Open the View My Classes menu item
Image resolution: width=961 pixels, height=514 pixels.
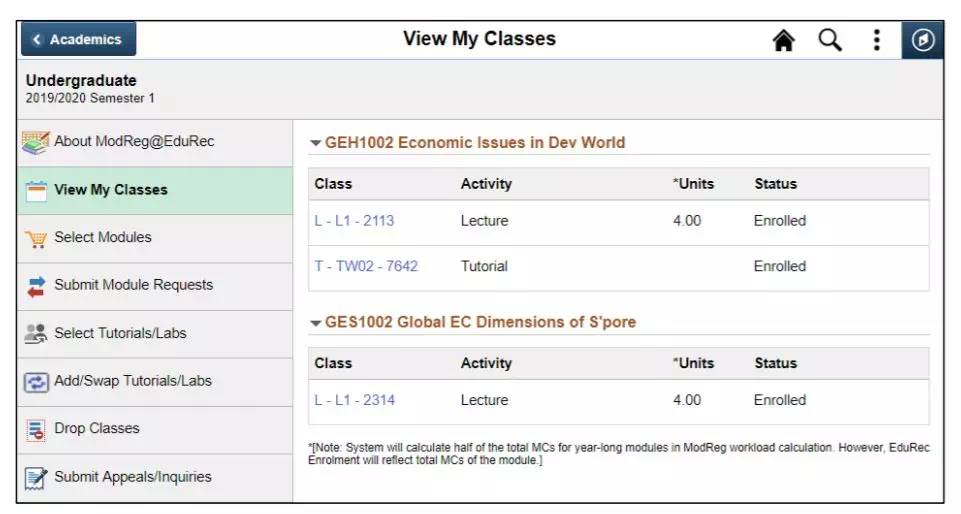110,190
